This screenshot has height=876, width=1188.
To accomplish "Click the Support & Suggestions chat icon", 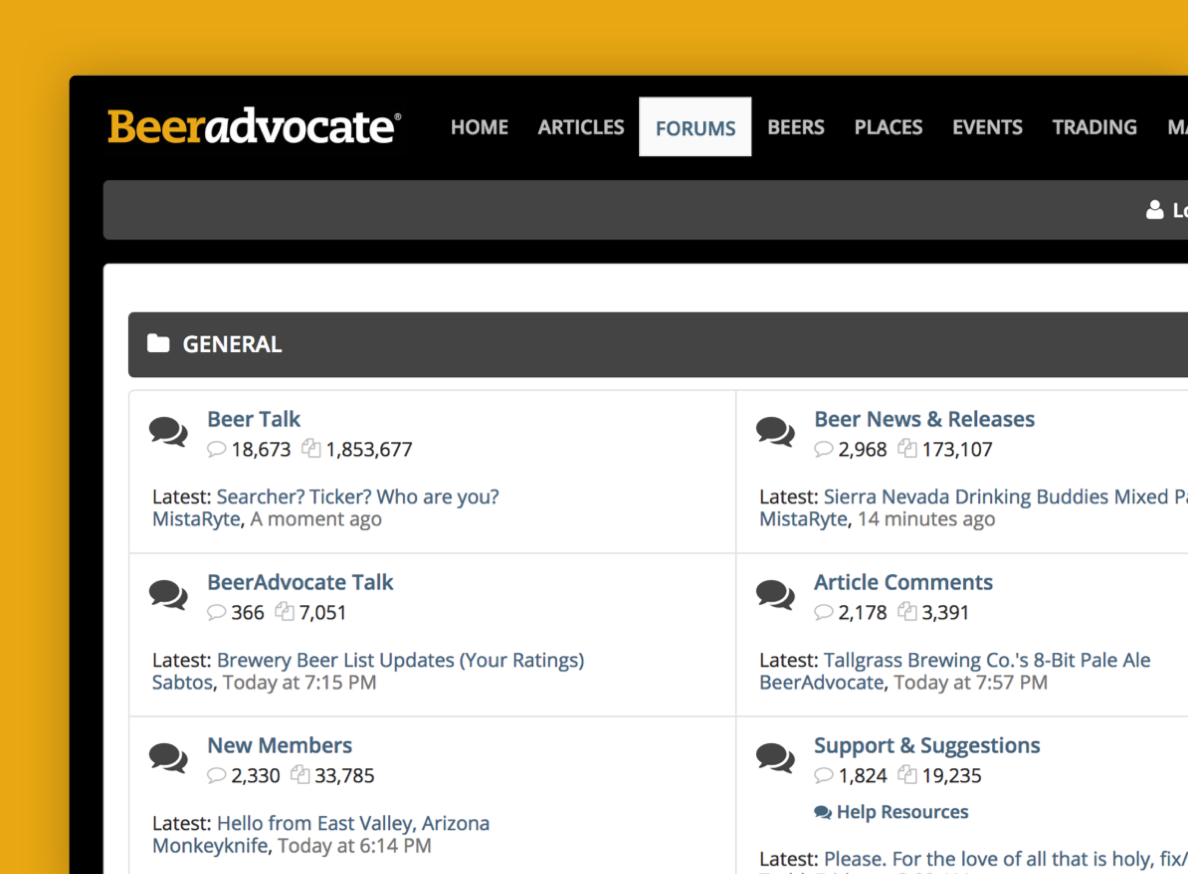I will 775,758.
